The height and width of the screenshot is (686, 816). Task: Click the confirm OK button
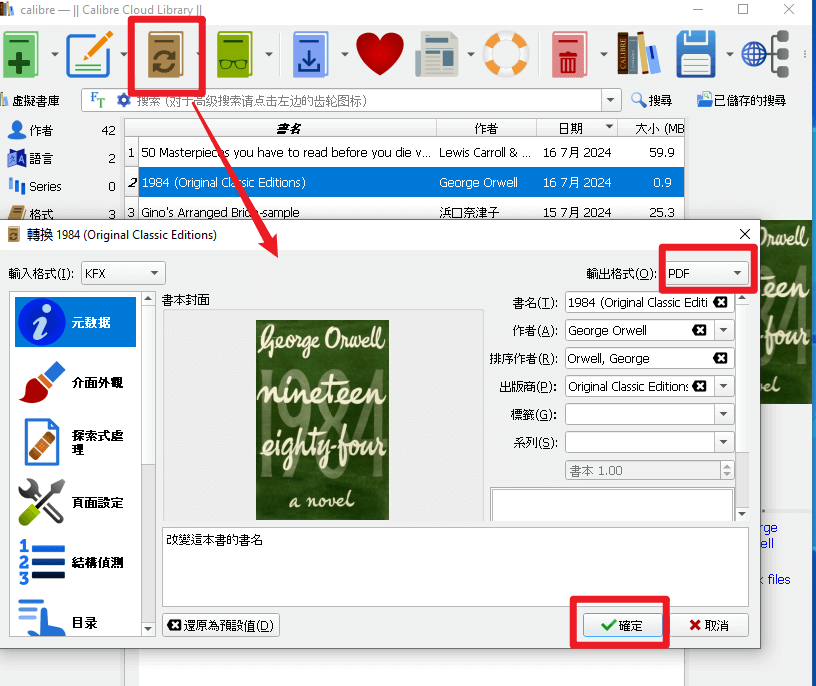point(622,625)
